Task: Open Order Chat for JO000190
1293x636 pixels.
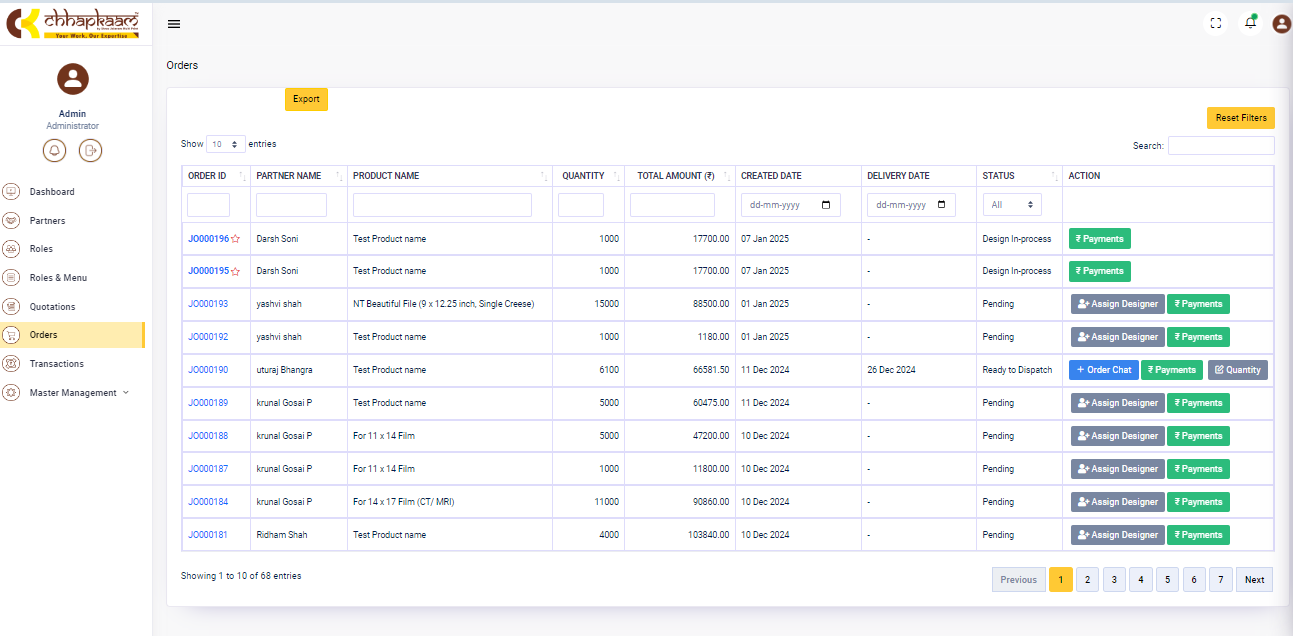Action: pyautogui.click(x=1103, y=370)
